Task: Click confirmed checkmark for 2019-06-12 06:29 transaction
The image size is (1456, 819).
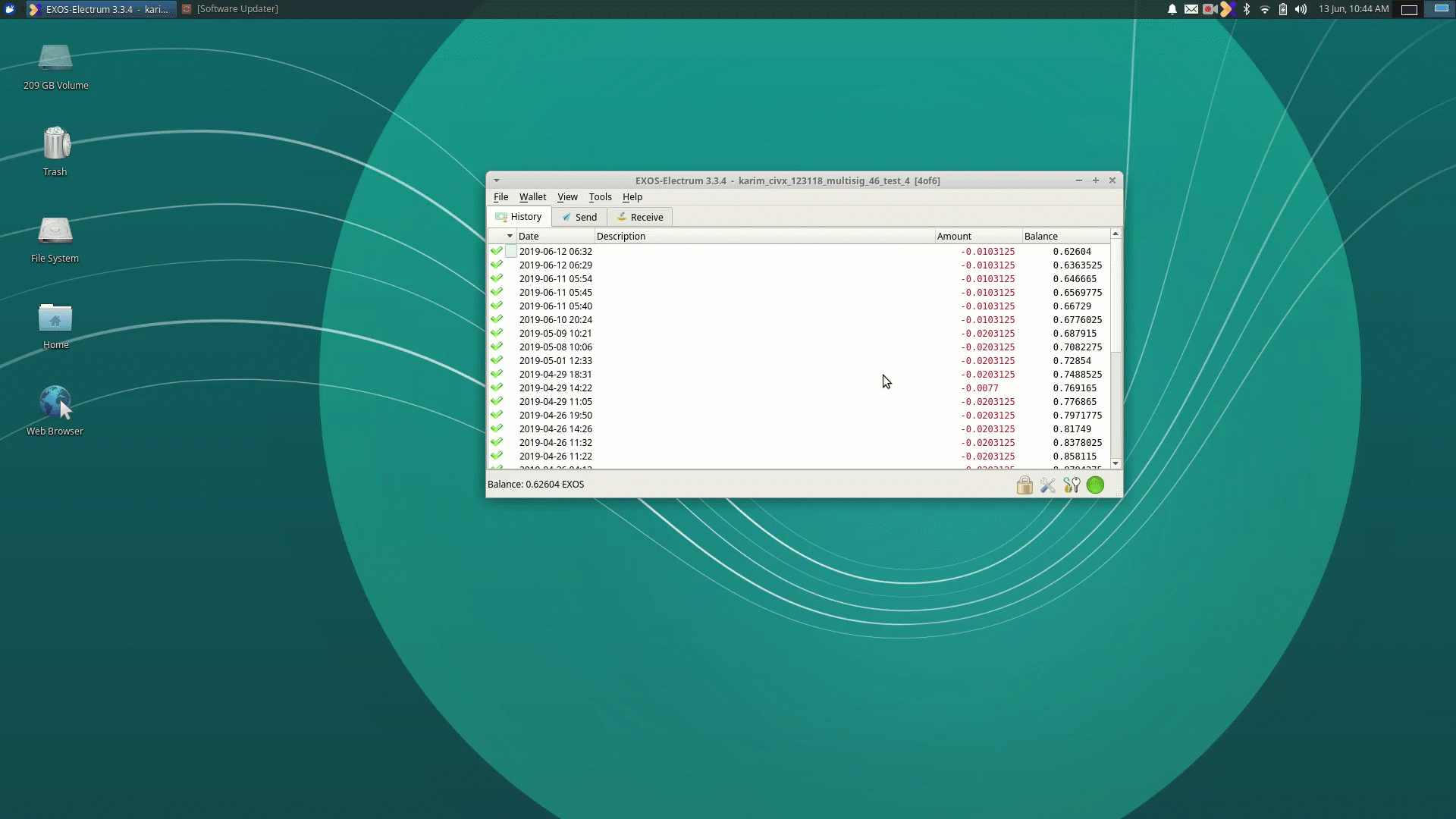Action: (x=497, y=265)
